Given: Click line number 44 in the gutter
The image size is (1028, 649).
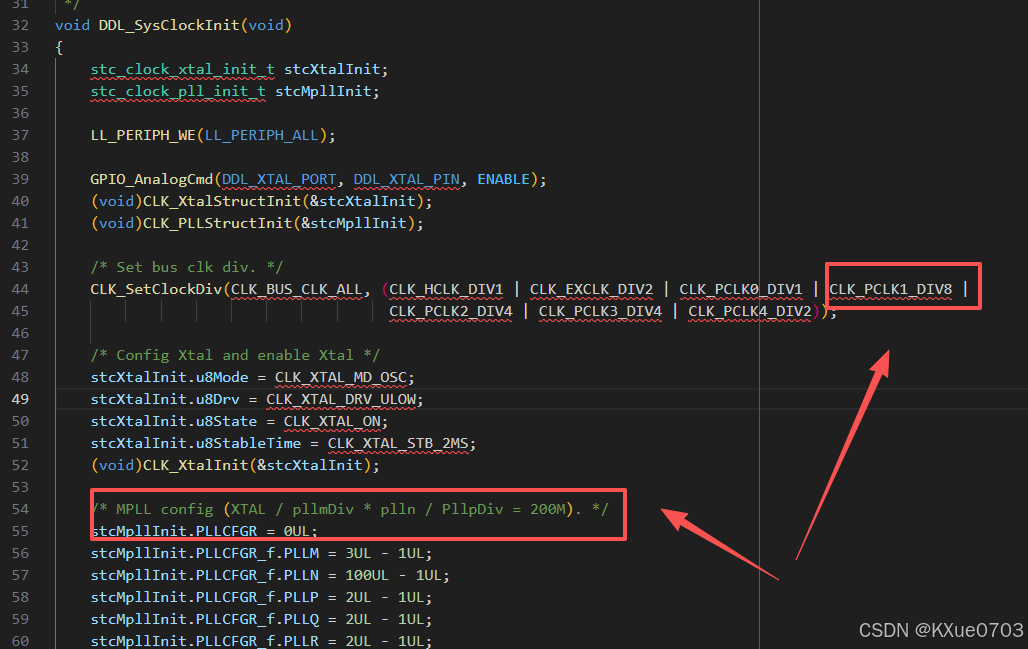Looking at the screenshot, I should coord(20,289).
